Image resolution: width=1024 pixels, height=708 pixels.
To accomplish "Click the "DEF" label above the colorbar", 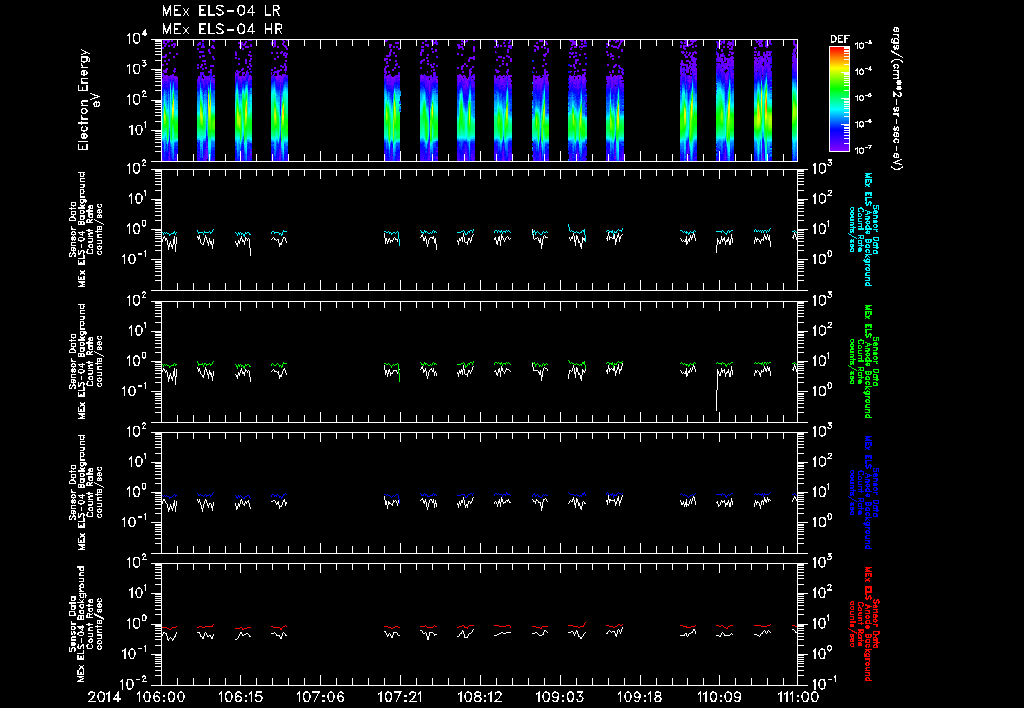I will 839,39.
